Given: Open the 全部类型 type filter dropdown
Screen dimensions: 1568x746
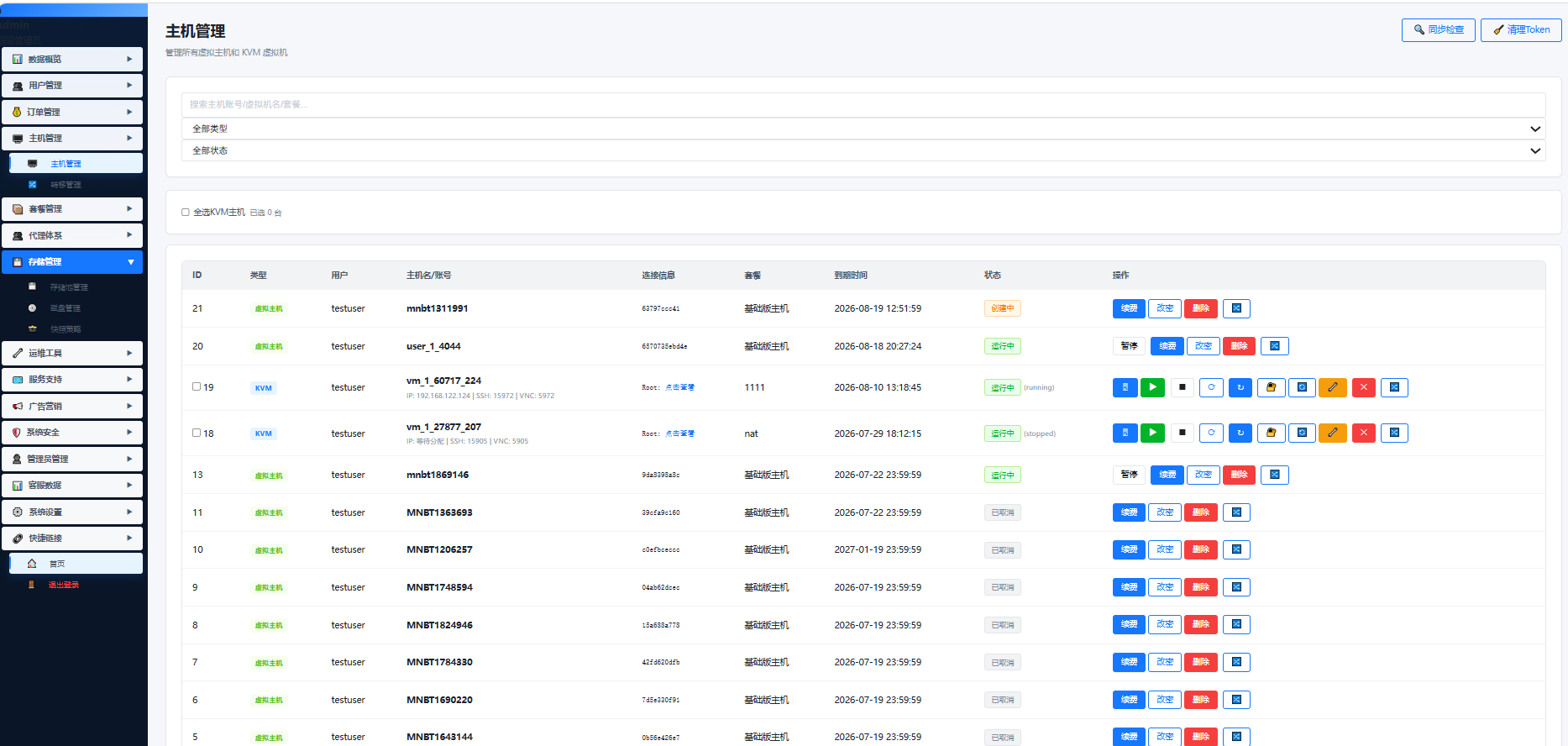Looking at the screenshot, I should coord(863,129).
